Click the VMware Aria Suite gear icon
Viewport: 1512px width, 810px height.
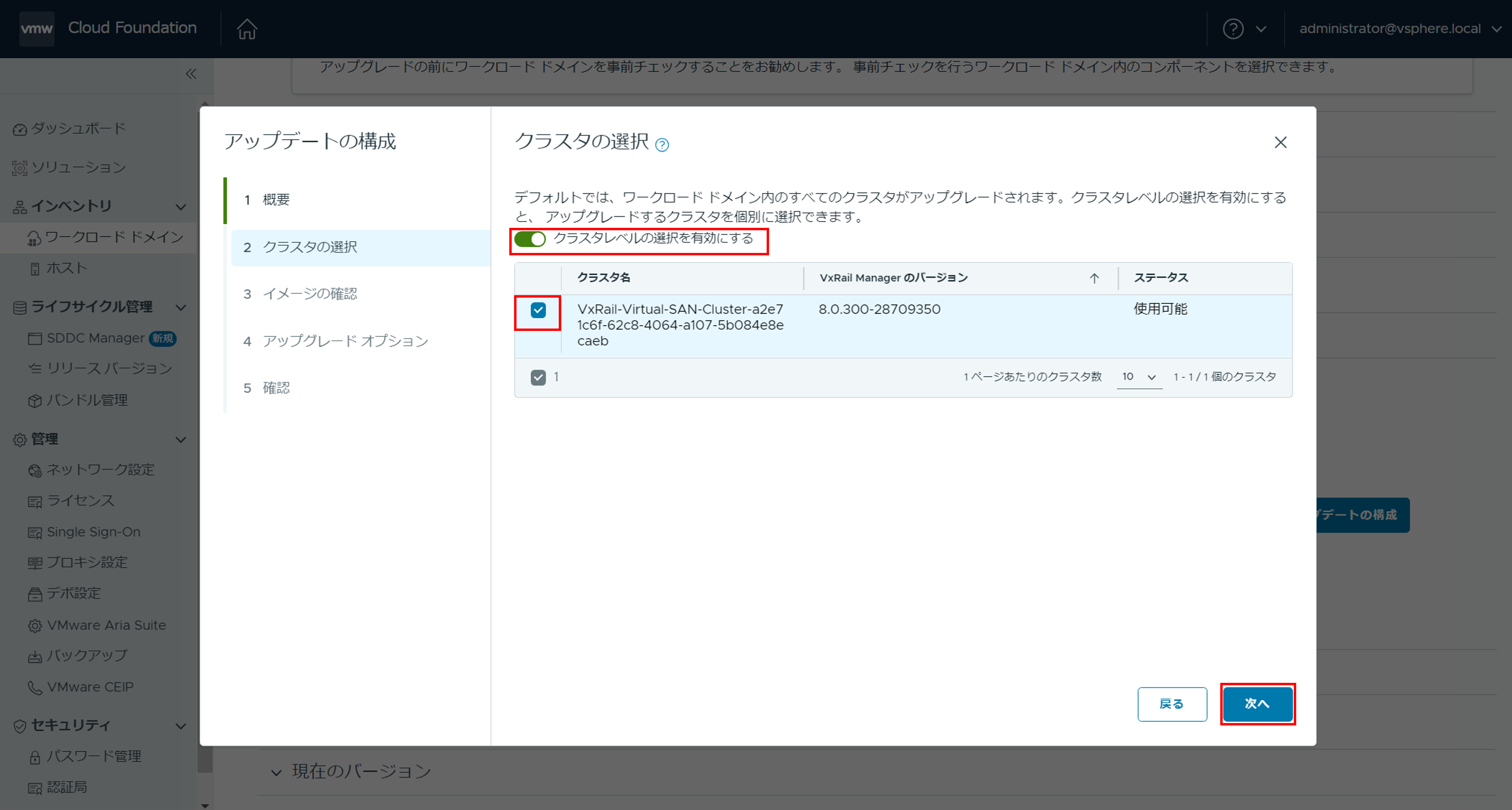tap(35, 626)
